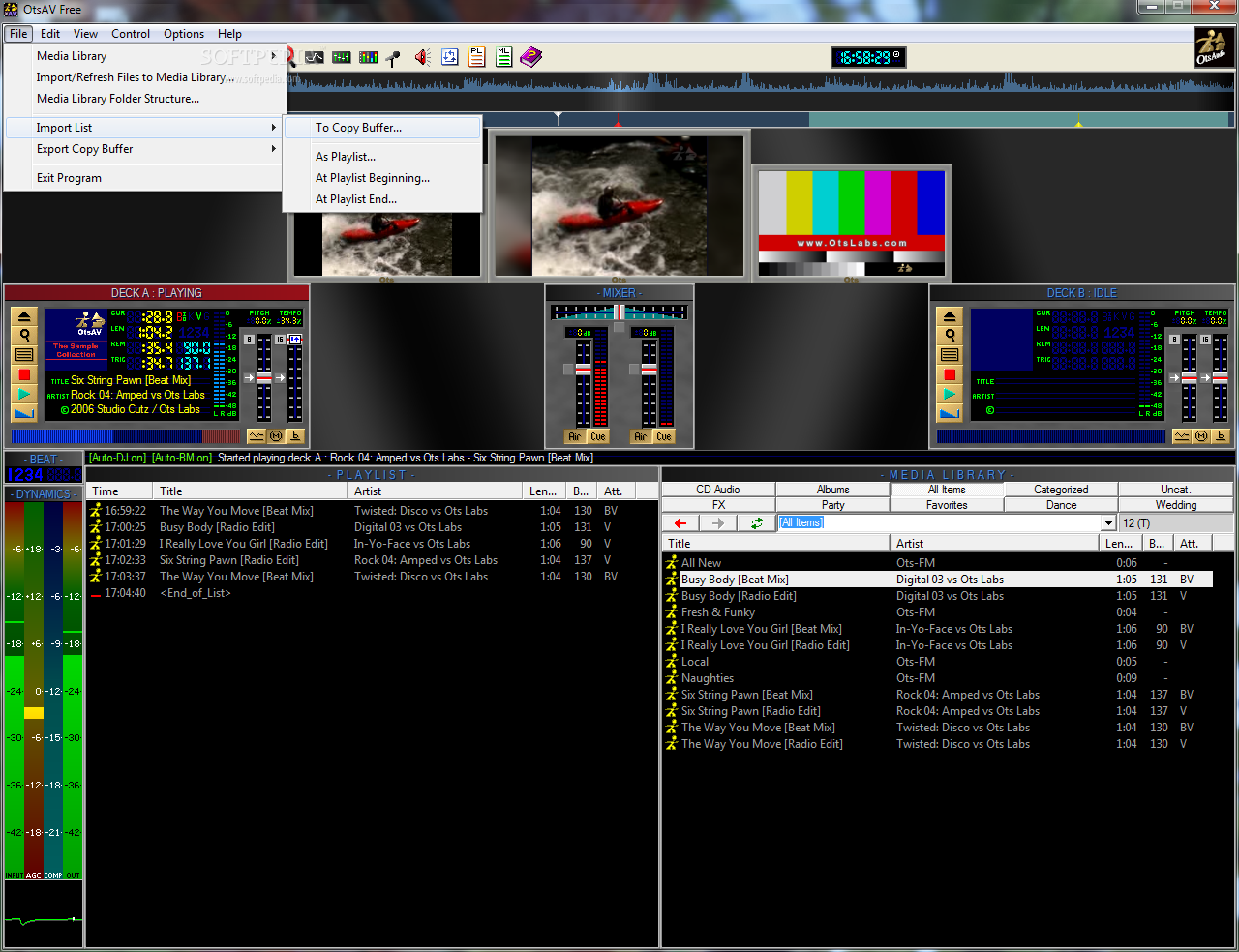
Task: Choose To Copy Buffer... from submenu
Action: click(382, 128)
